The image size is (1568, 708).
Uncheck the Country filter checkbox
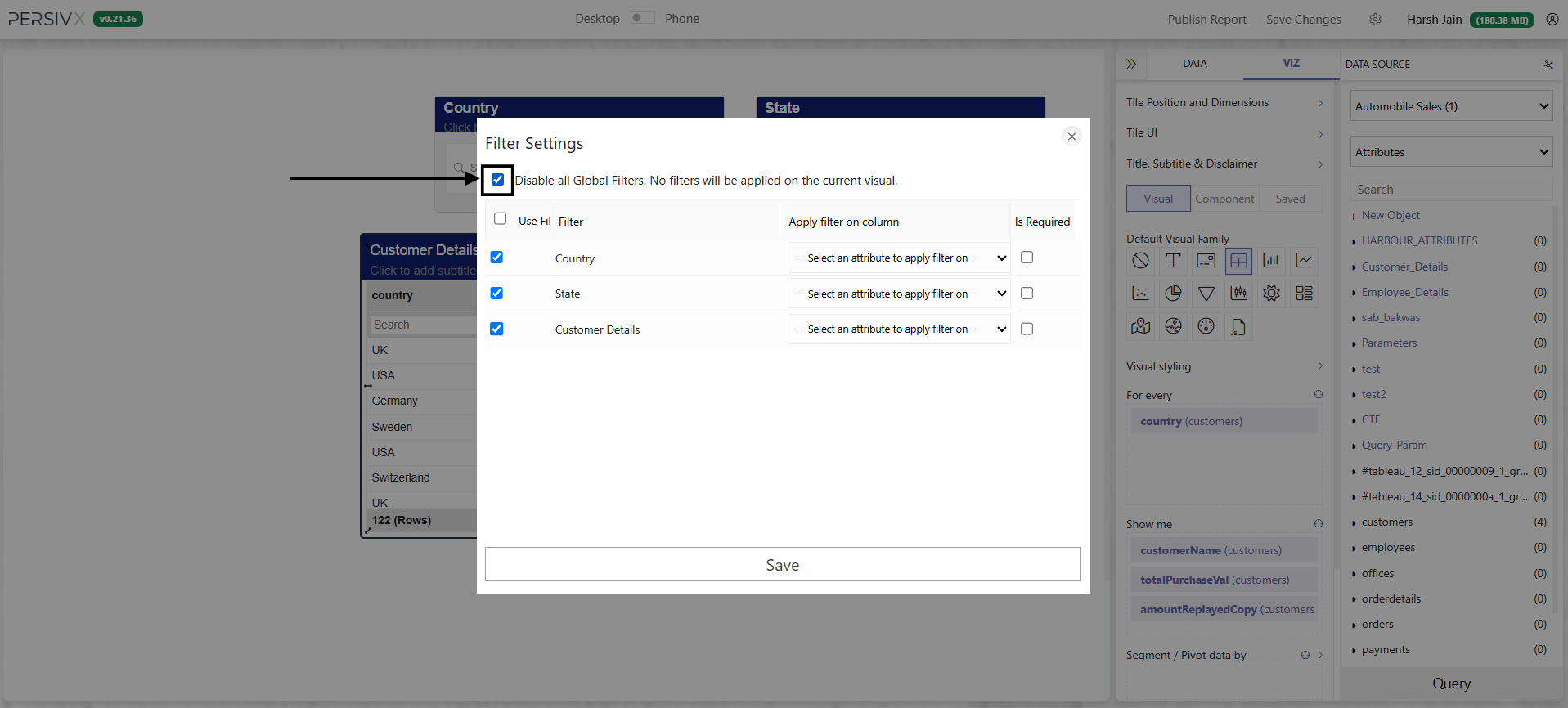(496, 257)
